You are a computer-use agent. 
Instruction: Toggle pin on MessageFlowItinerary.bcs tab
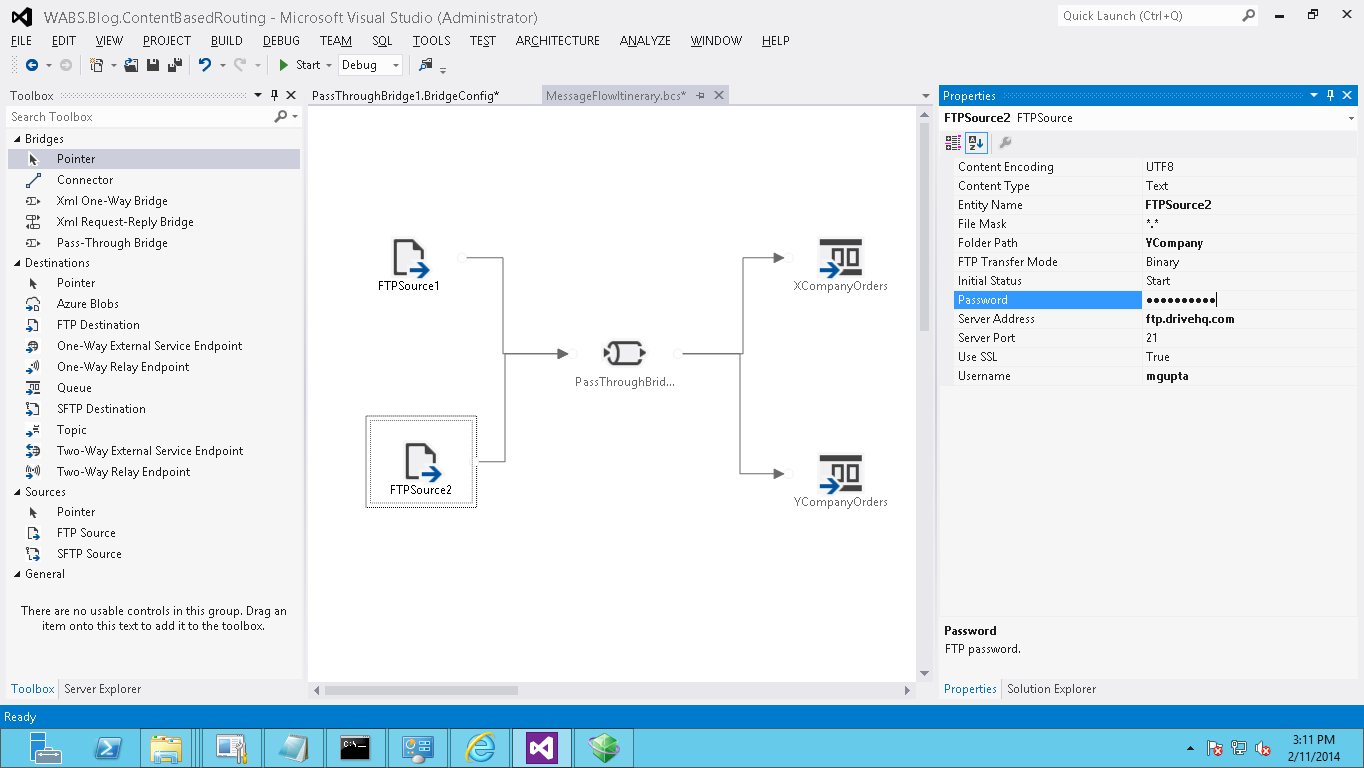[x=701, y=96]
